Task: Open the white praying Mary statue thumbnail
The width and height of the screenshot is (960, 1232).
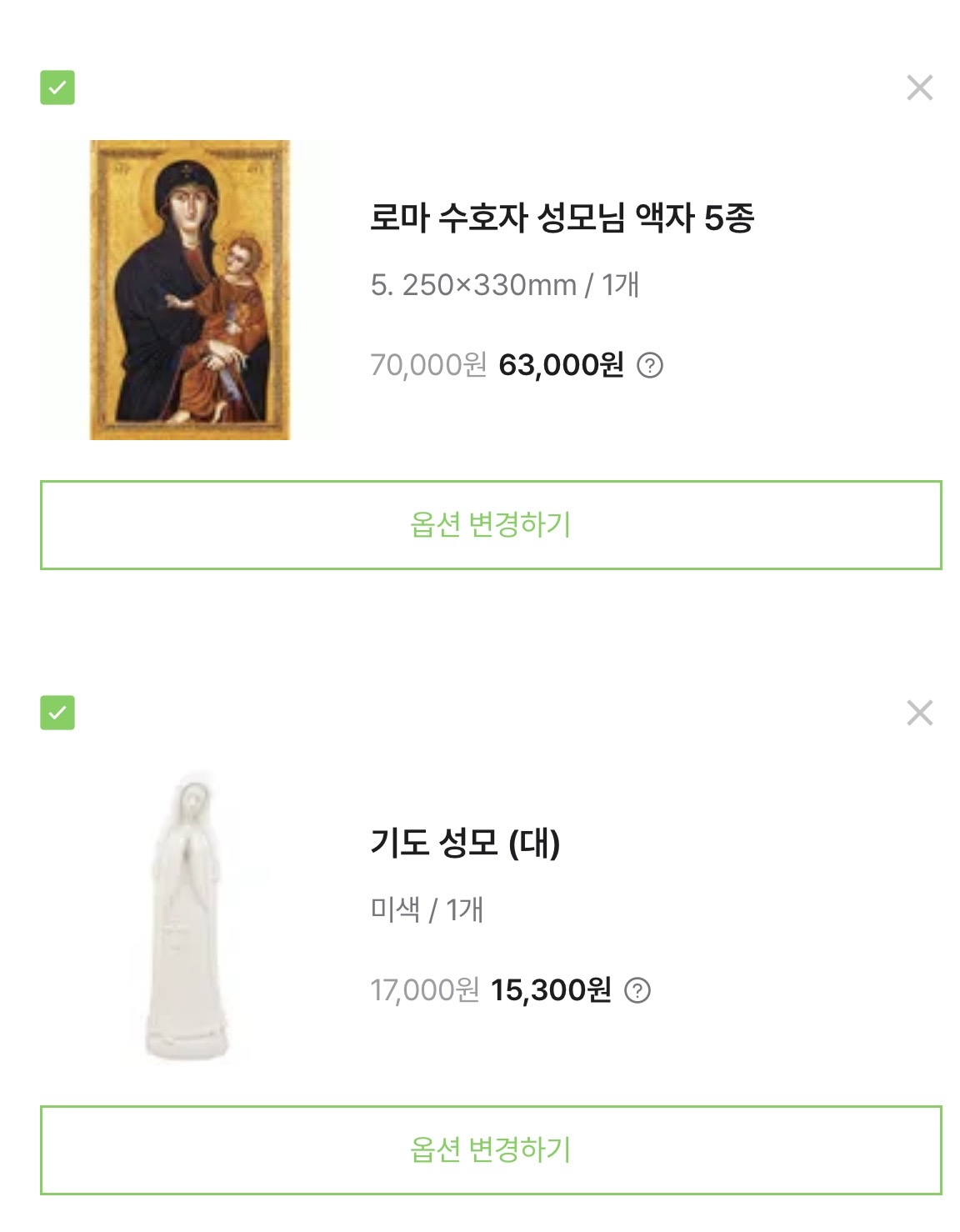Action: click(x=187, y=915)
